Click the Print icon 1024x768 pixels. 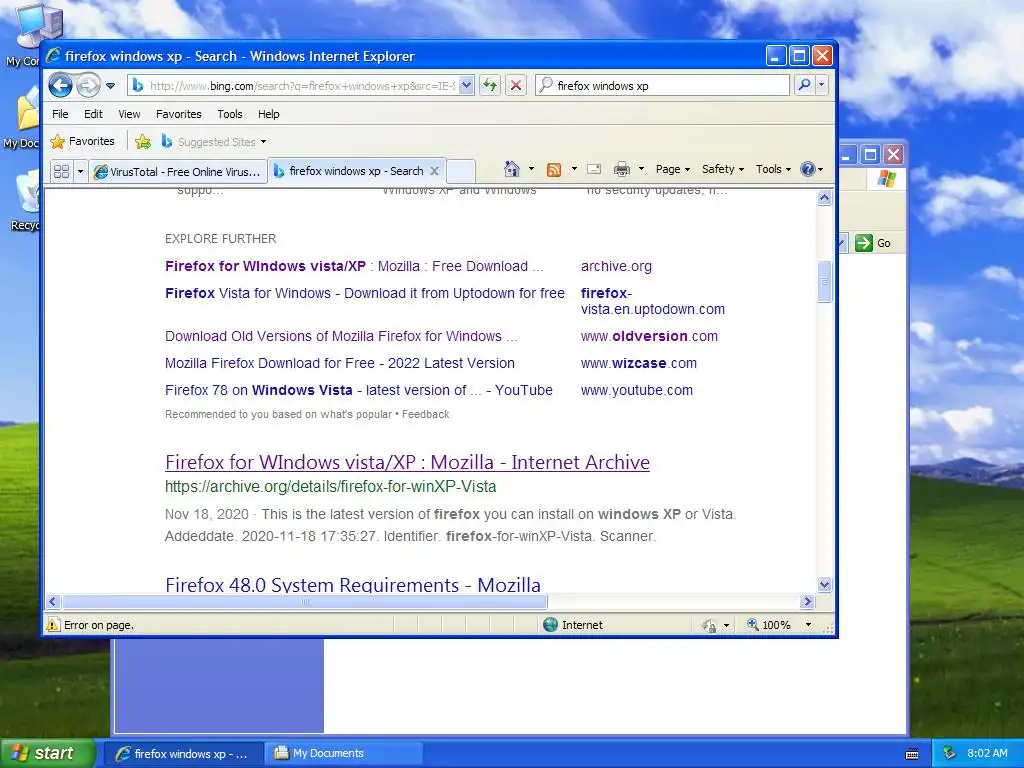(622, 170)
